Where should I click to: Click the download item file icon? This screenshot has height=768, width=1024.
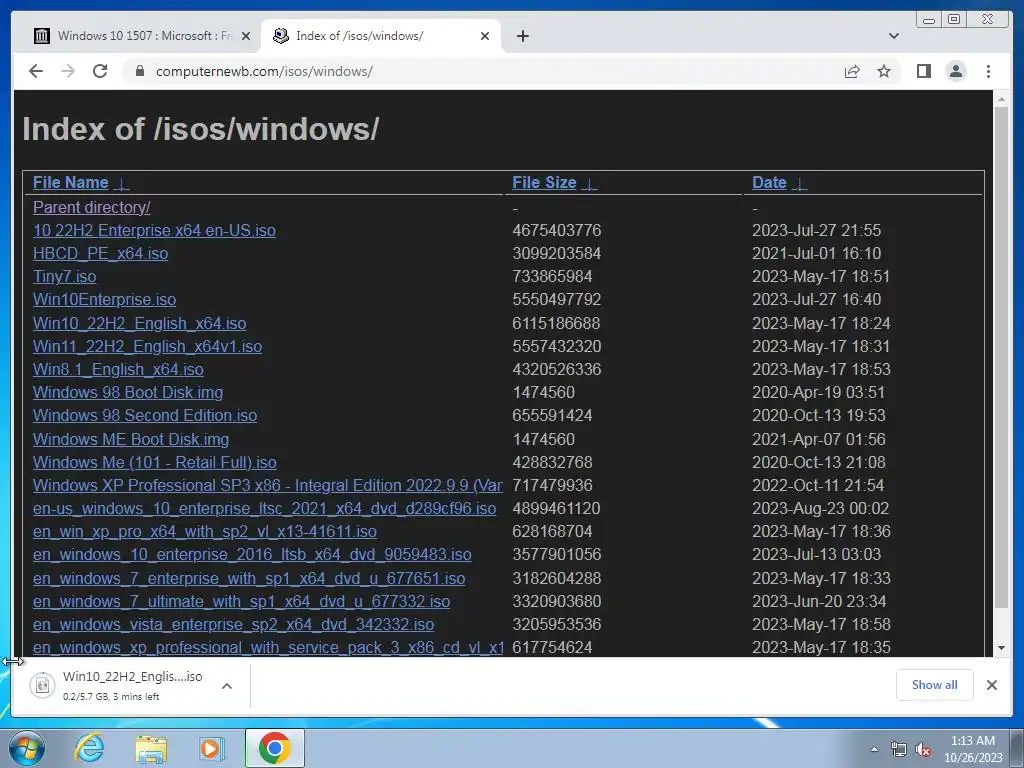pyautogui.click(x=42, y=685)
